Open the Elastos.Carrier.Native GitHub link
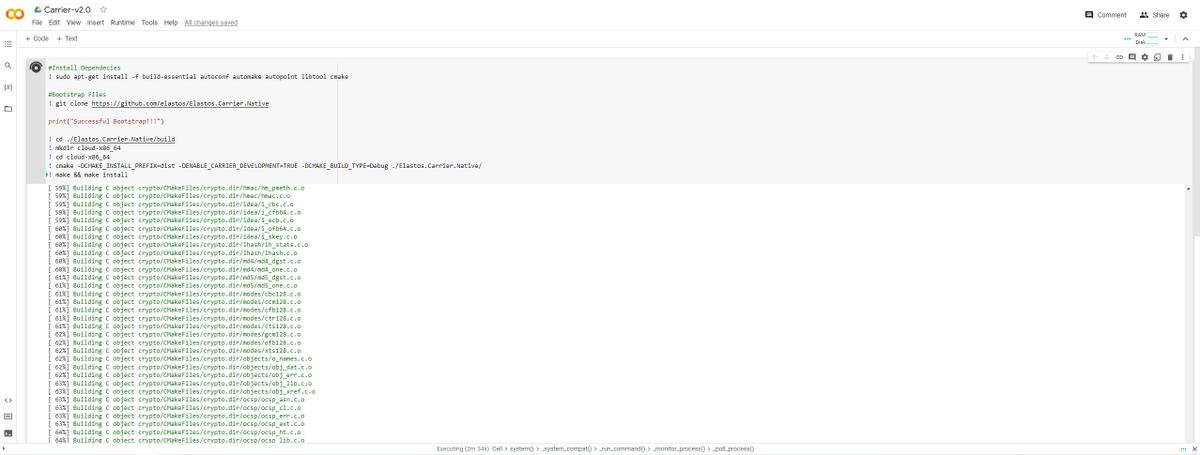 tap(182, 103)
